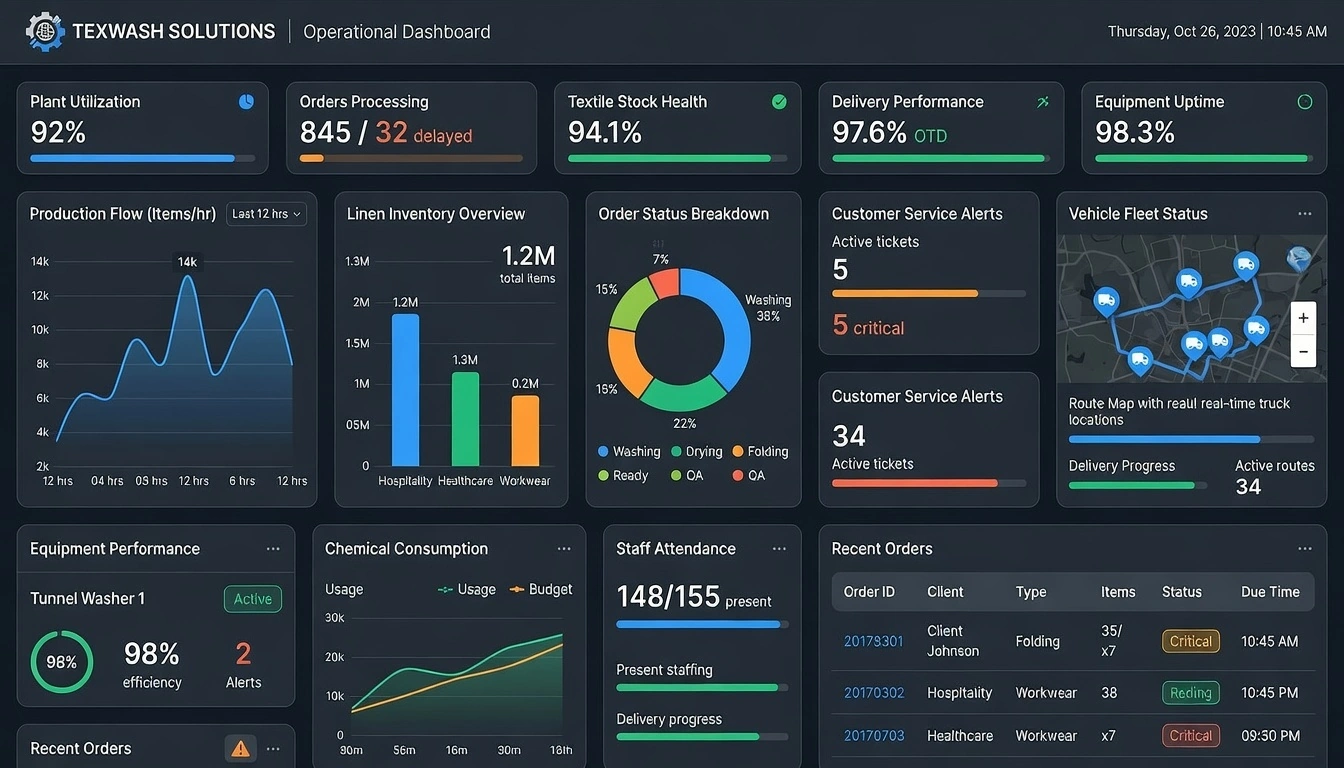Open the Recent Orders table panel menu
Viewport: 1344px width, 768px height.
click(x=1304, y=548)
